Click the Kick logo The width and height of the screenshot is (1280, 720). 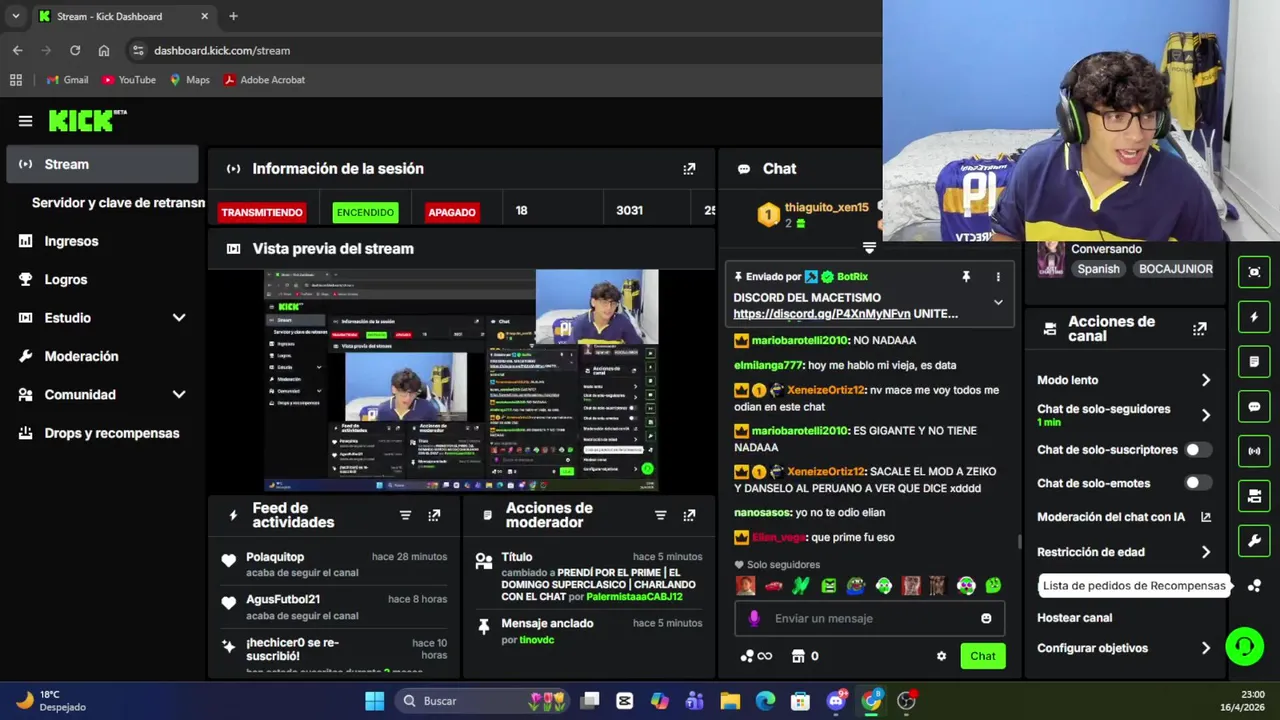click(87, 121)
